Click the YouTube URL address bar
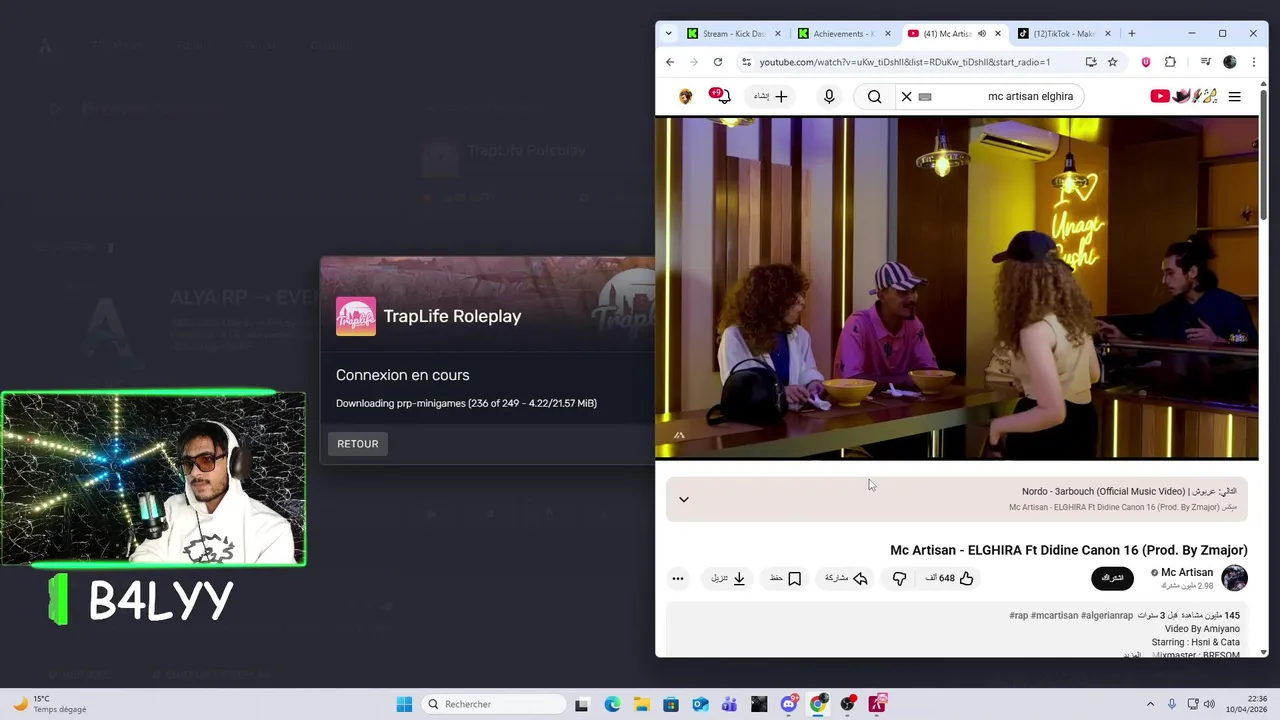The height and width of the screenshot is (720, 1280). tap(904, 62)
